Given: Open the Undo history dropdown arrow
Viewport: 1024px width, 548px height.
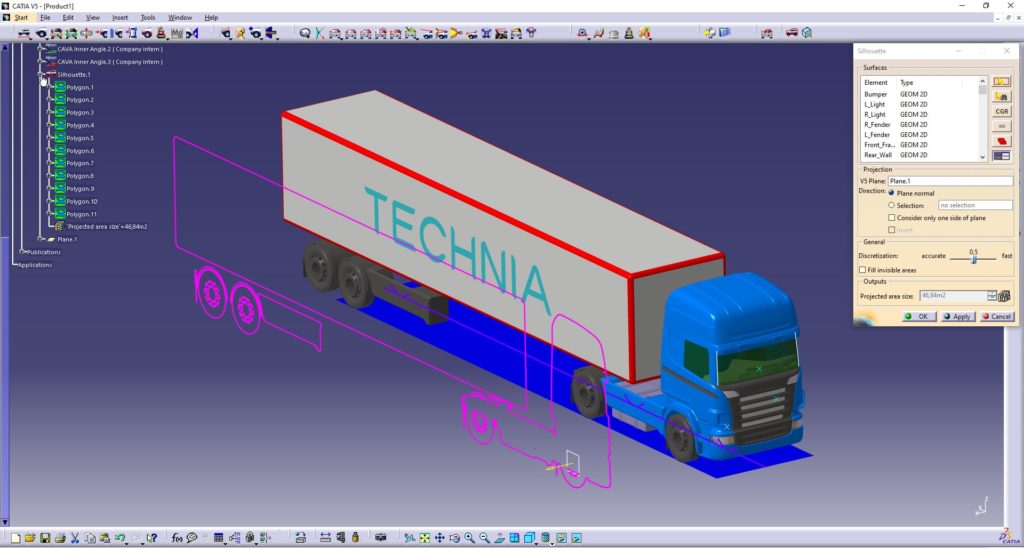Looking at the screenshot, I should pos(127,542).
